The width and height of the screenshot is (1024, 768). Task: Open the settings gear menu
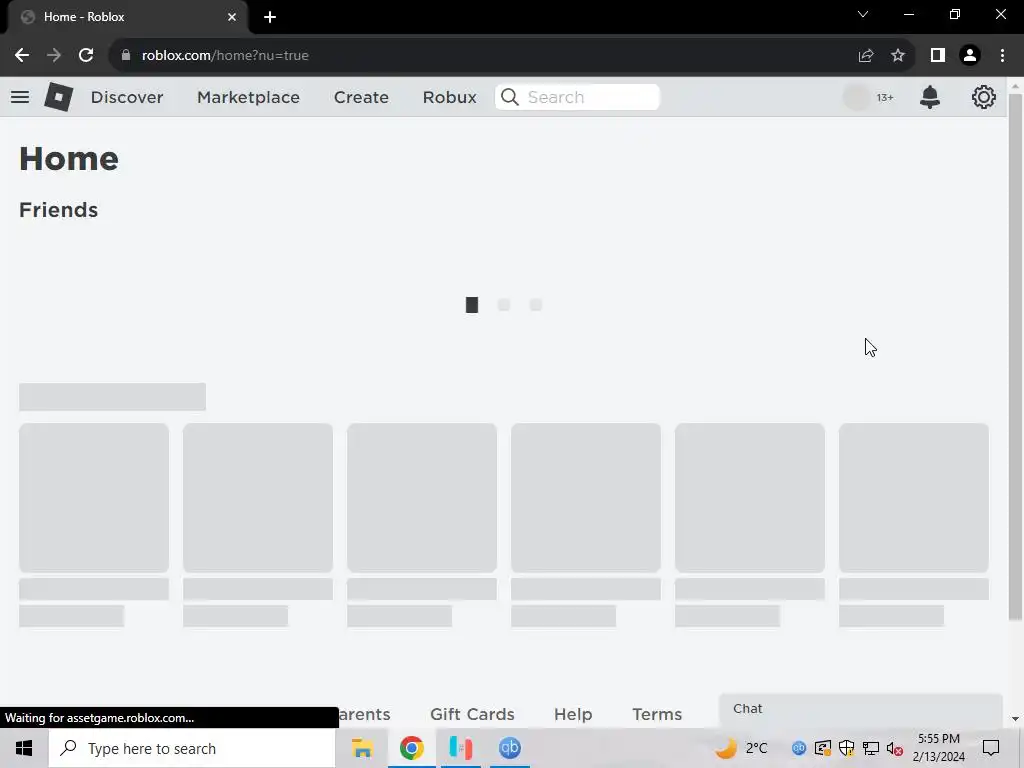click(983, 97)
